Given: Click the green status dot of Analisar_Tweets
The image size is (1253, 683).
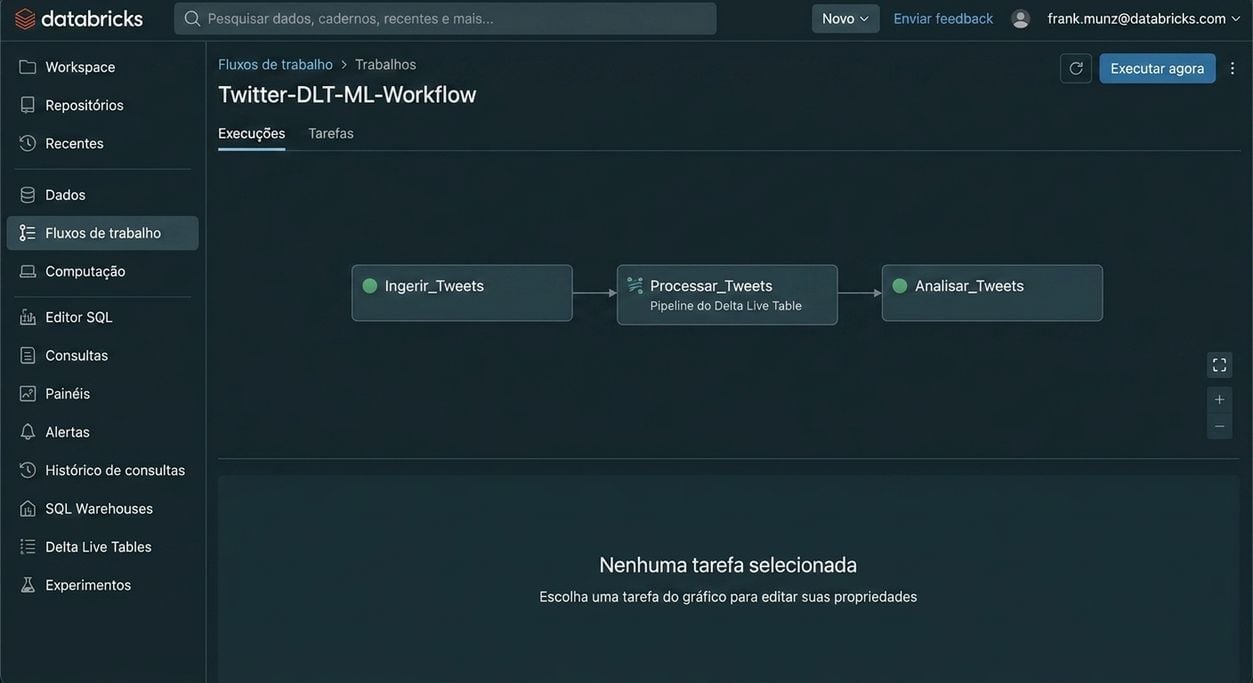Looking at the screenshot, I should click(900, 286).
